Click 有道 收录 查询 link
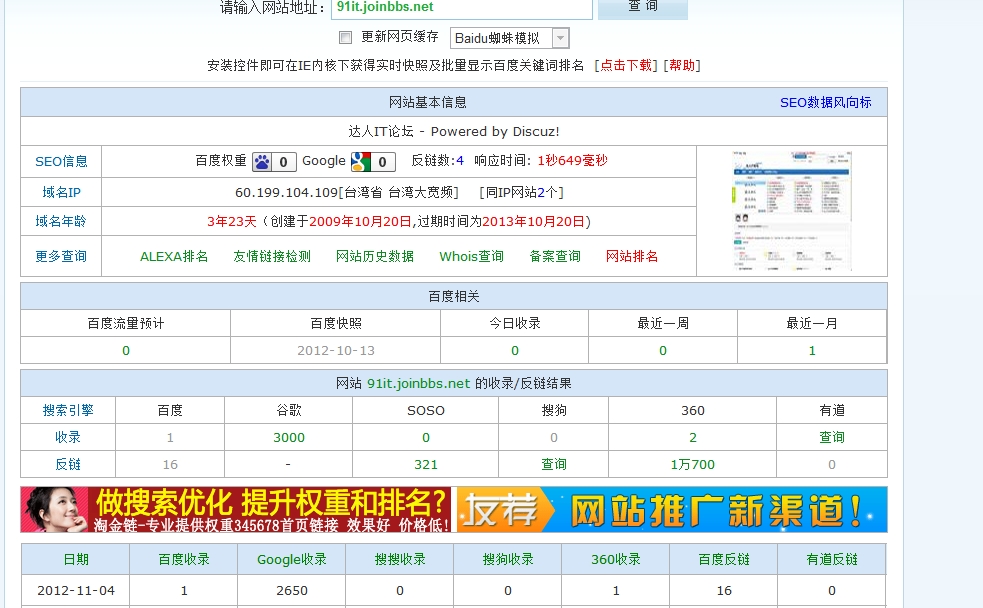Viewport: 983px width, 608px height. tap(832, 438)
